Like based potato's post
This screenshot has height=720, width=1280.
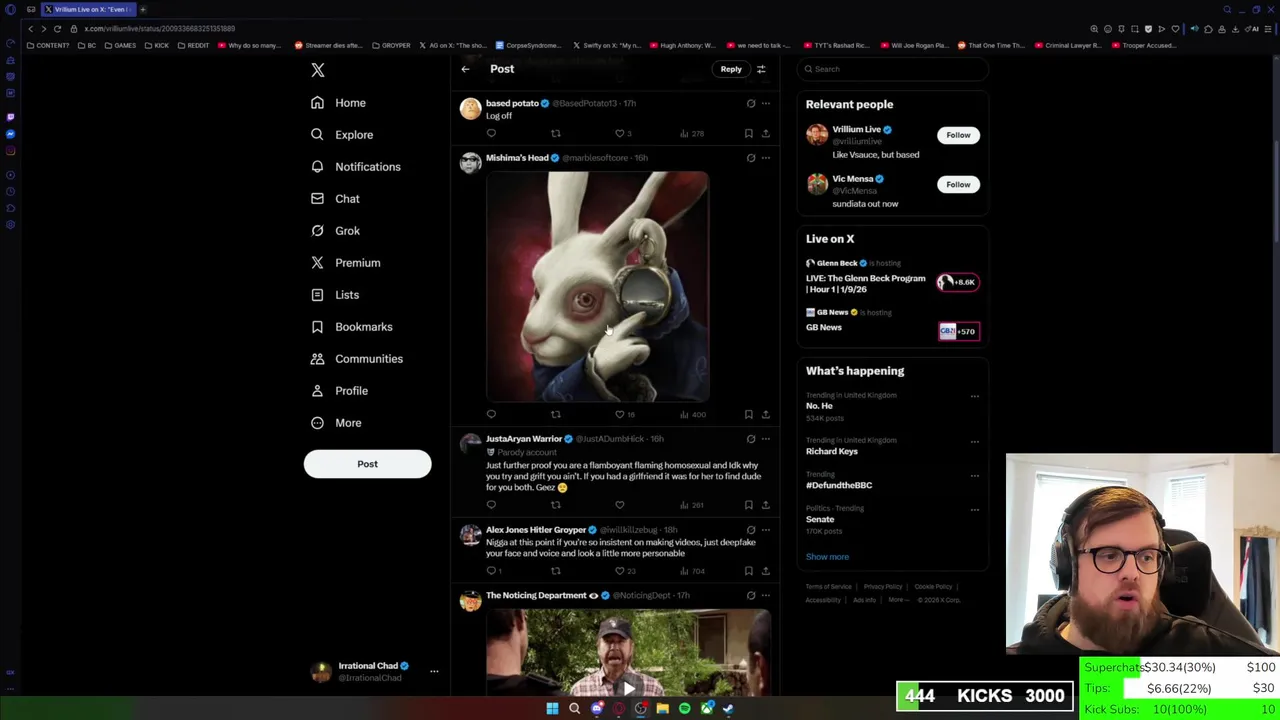coord(620,133)
